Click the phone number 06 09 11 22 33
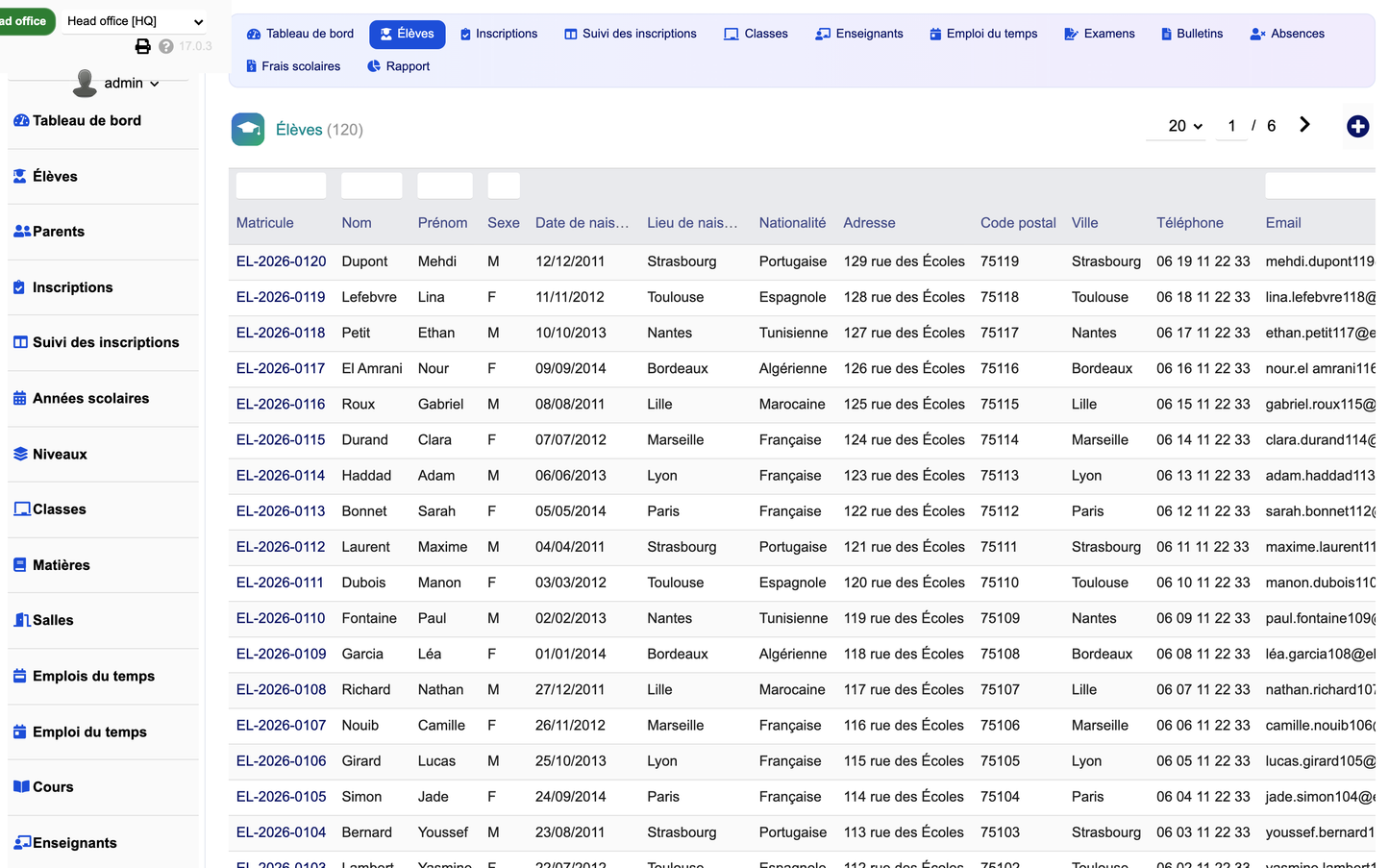1389x868 pixels. 1203,618
